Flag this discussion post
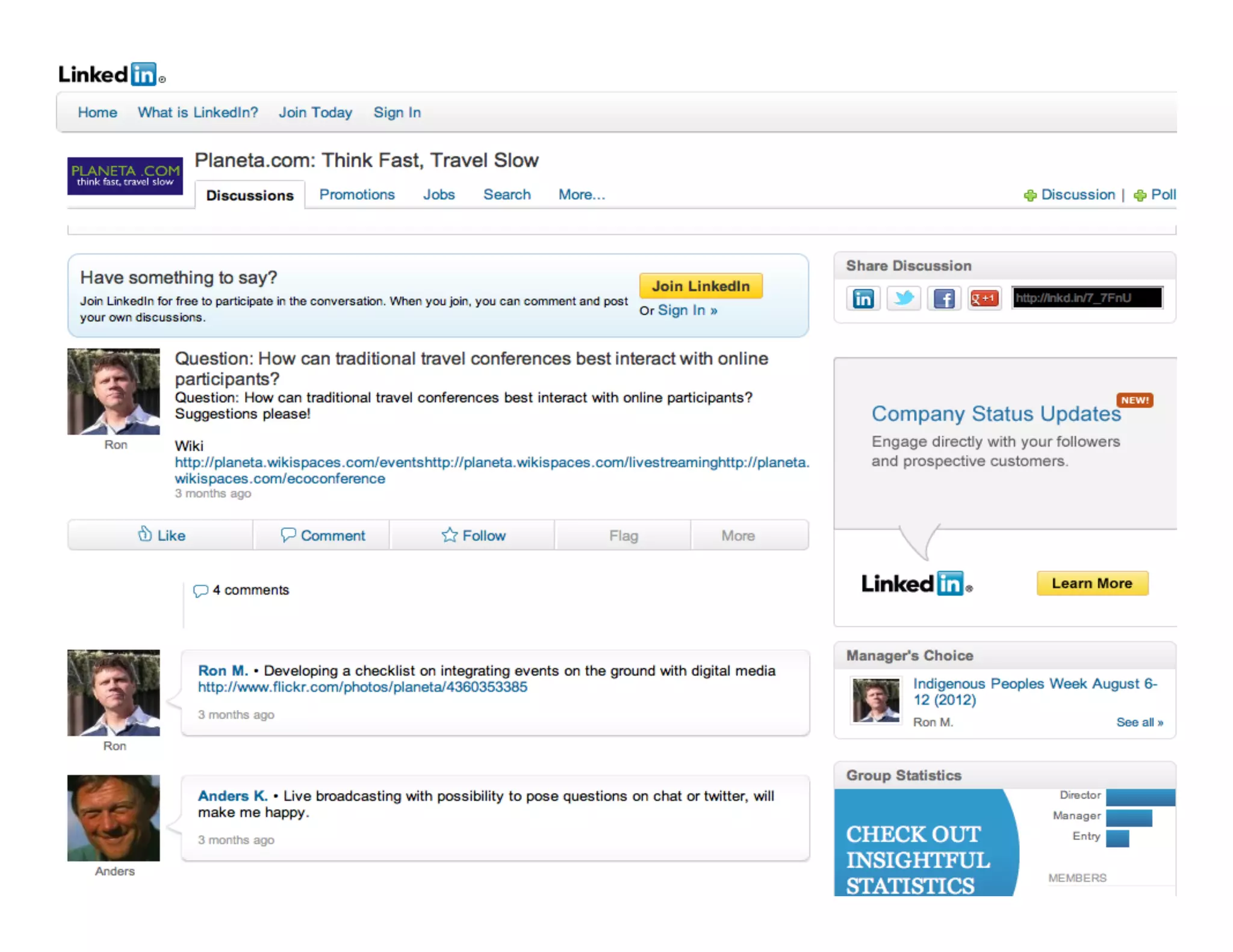 (623, 535)
